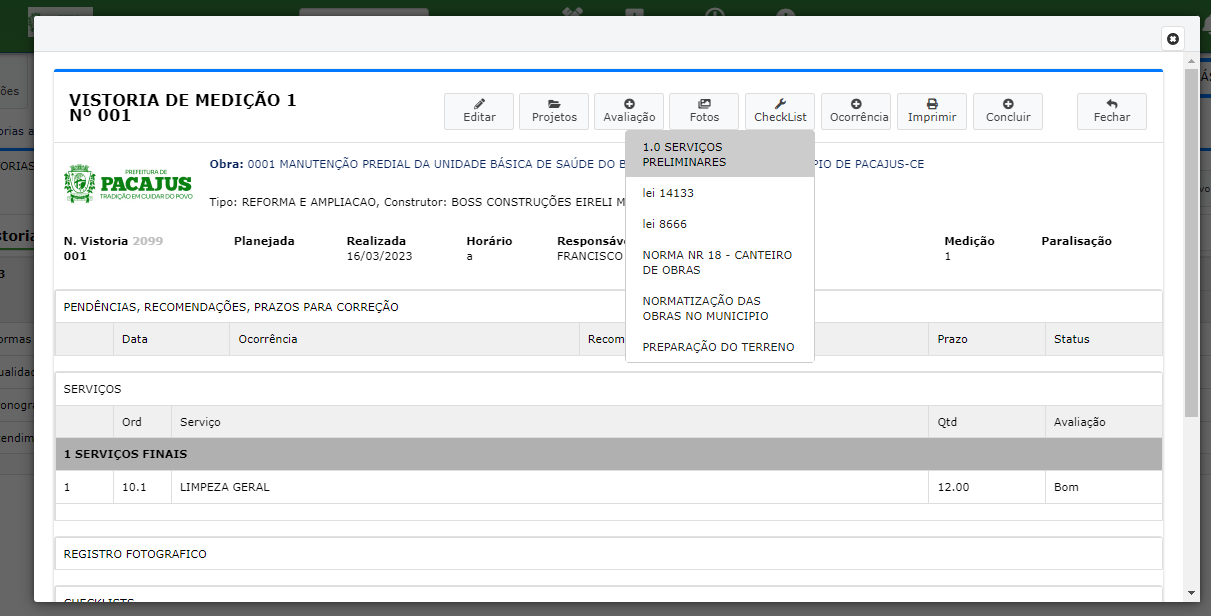Select Normatização das Obras no Município
This screenshot has width=1211, height=616.
(705, 308)
